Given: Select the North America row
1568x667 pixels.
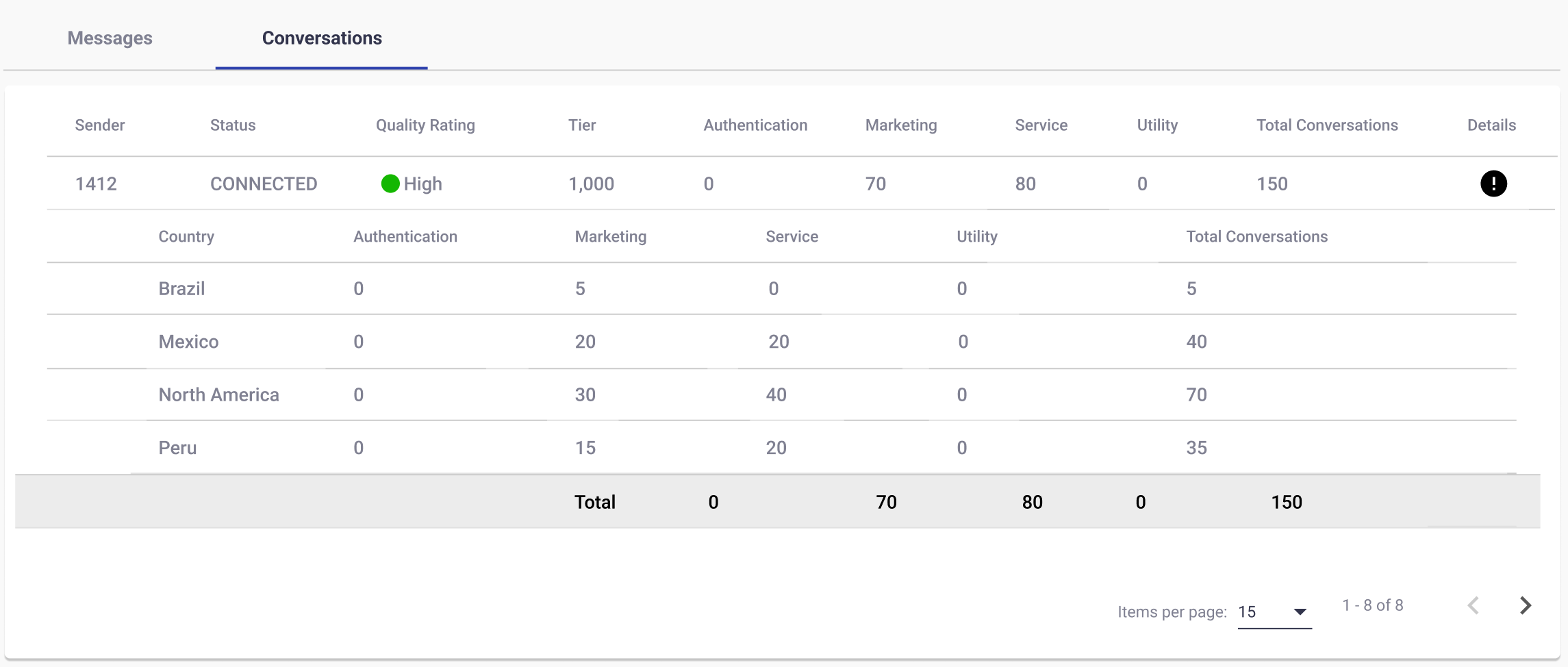Looking at the screenshot, I should click(781, 394).
